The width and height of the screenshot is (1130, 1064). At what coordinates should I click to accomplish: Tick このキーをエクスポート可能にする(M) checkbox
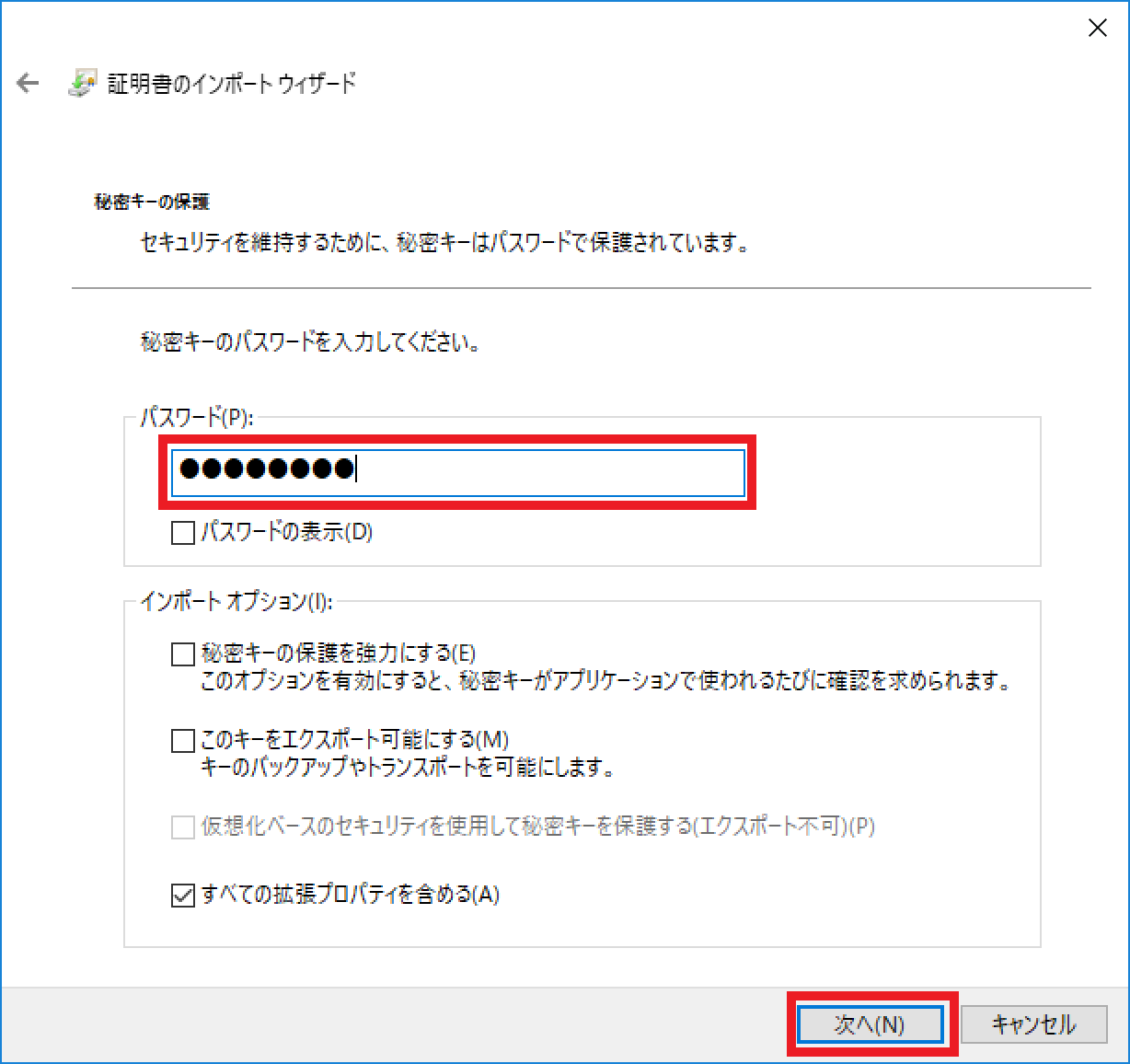[x=183, y=741]
